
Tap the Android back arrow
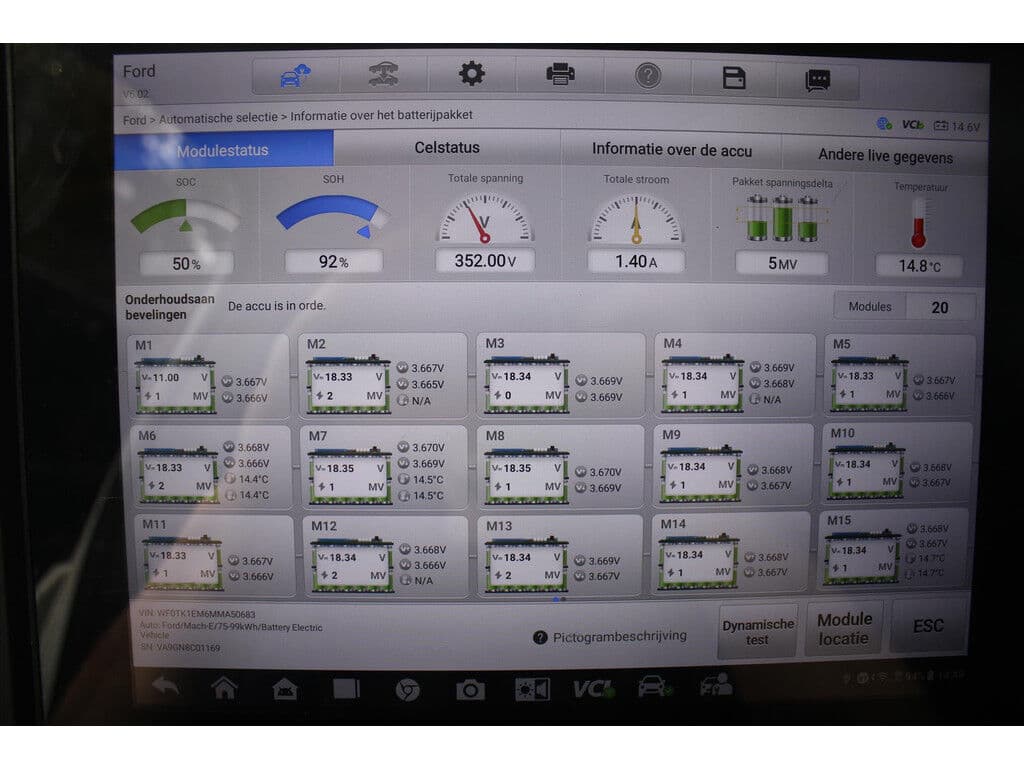coord(165,687)
